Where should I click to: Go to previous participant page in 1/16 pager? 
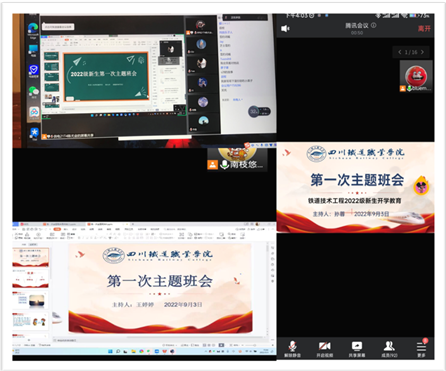pyautogui.click(x=400, y=52)
